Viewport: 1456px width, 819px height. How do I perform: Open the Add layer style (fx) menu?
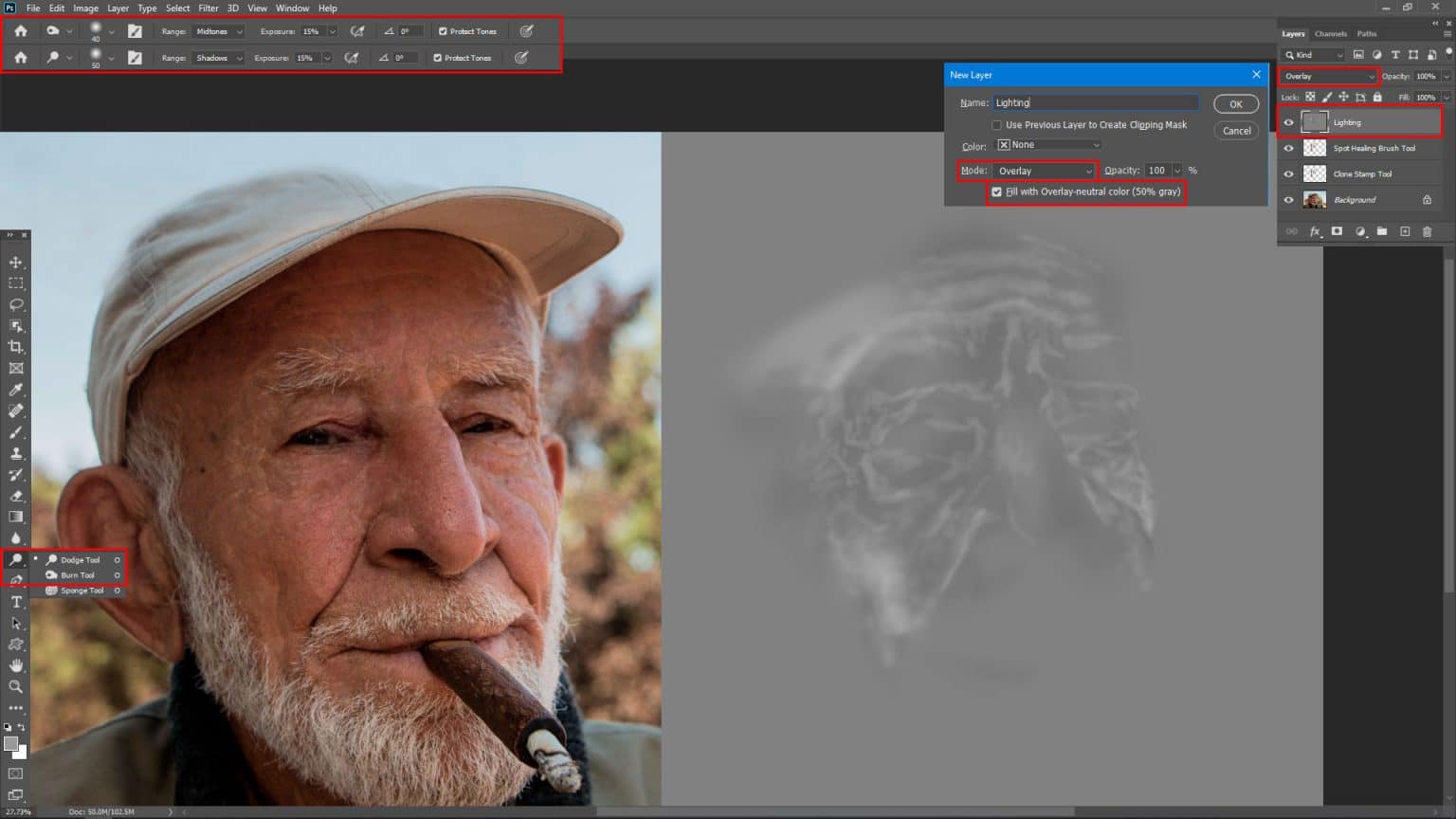click(x=1315, y=231)
